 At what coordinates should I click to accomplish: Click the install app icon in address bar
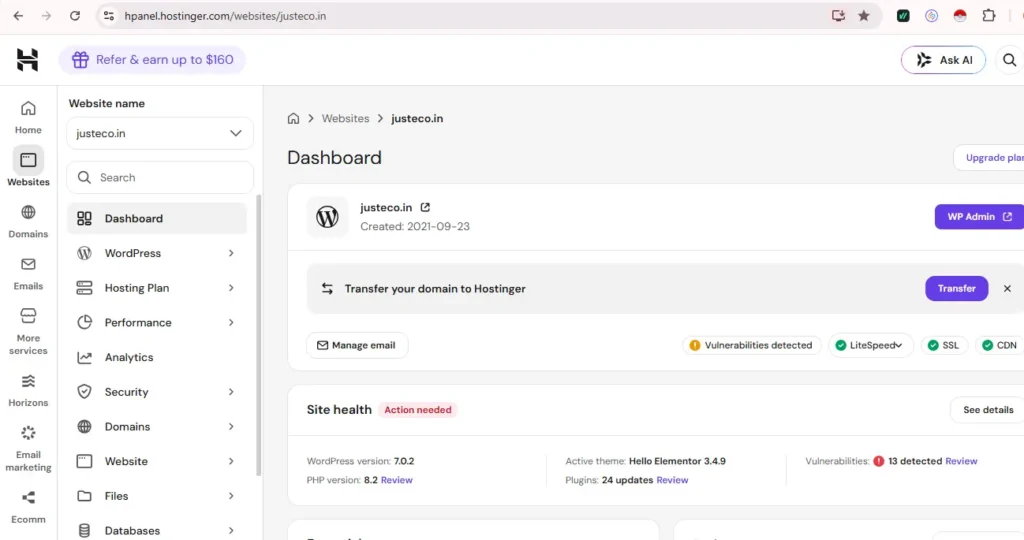click(838, 16)
